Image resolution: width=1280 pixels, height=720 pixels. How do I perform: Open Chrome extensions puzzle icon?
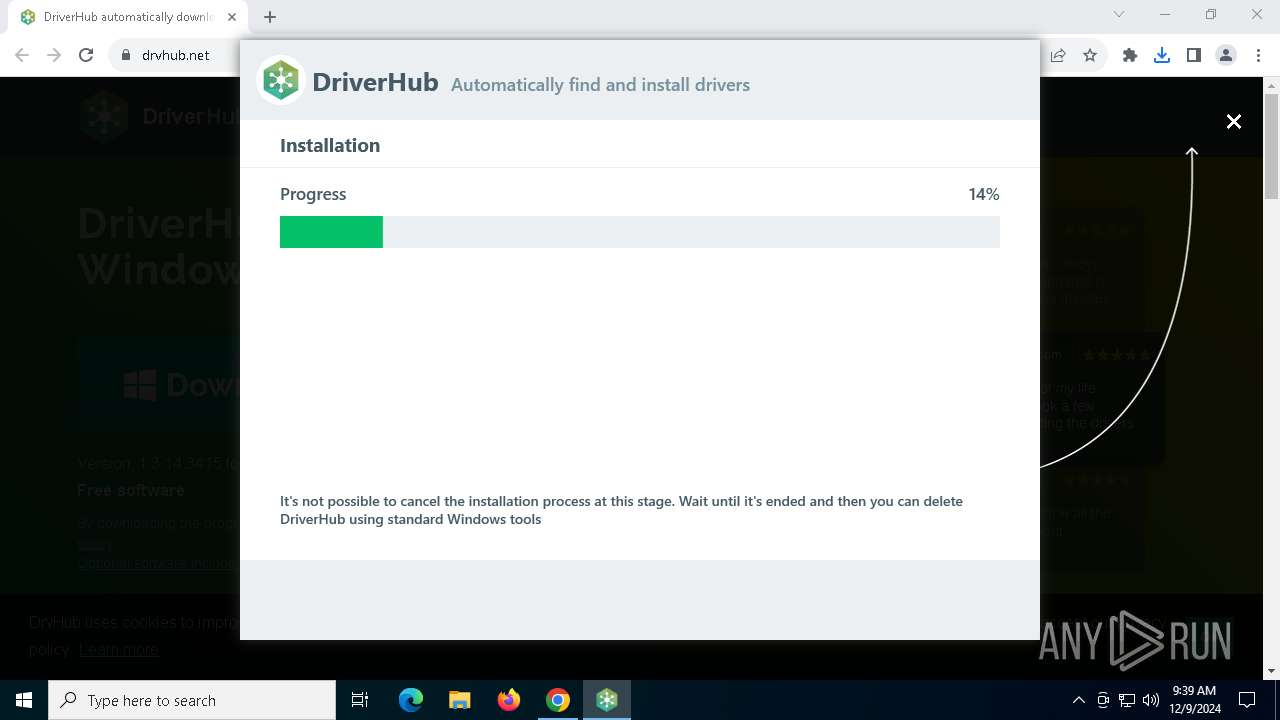click(x=1130, y=55)
